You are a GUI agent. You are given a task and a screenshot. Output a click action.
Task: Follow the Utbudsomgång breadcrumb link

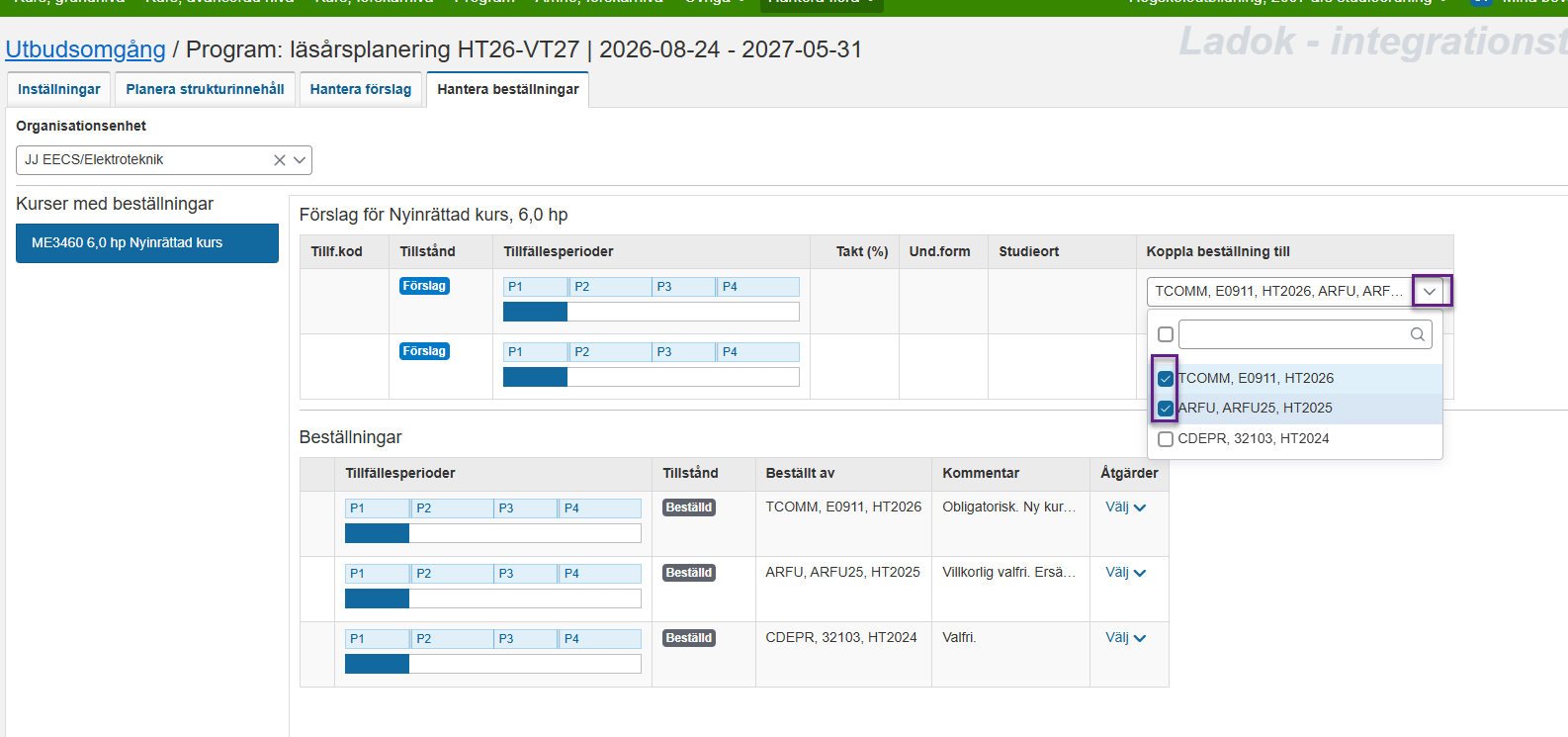pyautogui.click(x=86, y=49)
